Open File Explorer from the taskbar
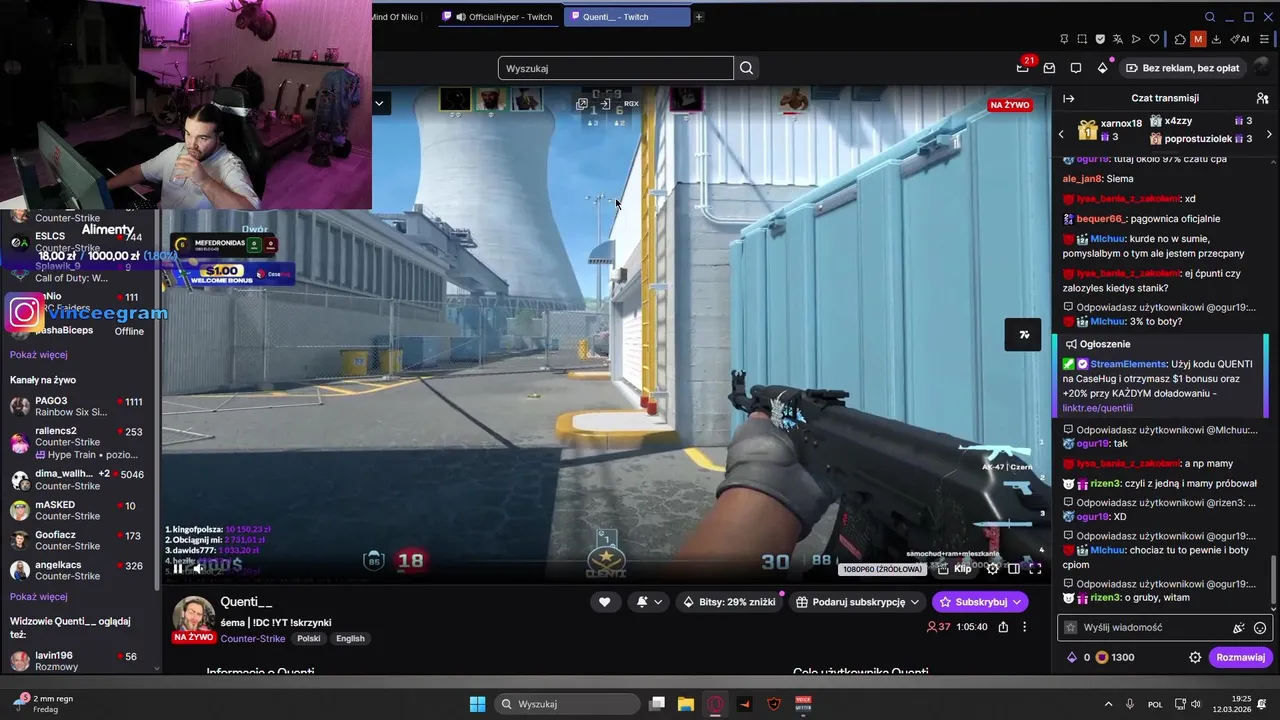1280x720 pixels. (686, 704)
